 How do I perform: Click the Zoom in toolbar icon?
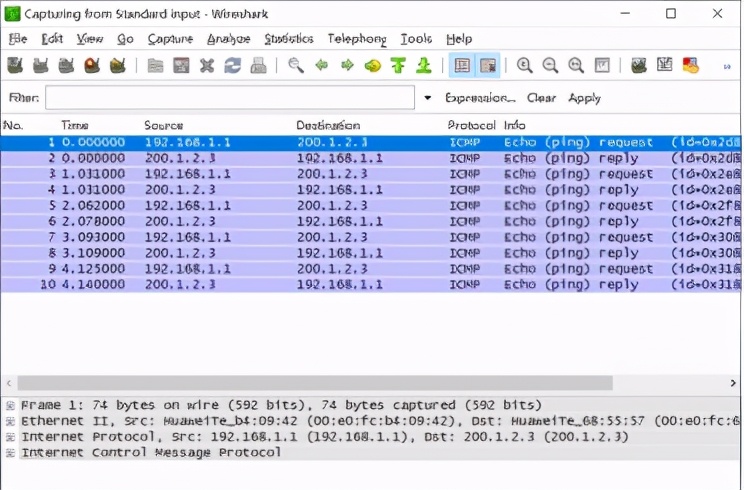point(524,66)
